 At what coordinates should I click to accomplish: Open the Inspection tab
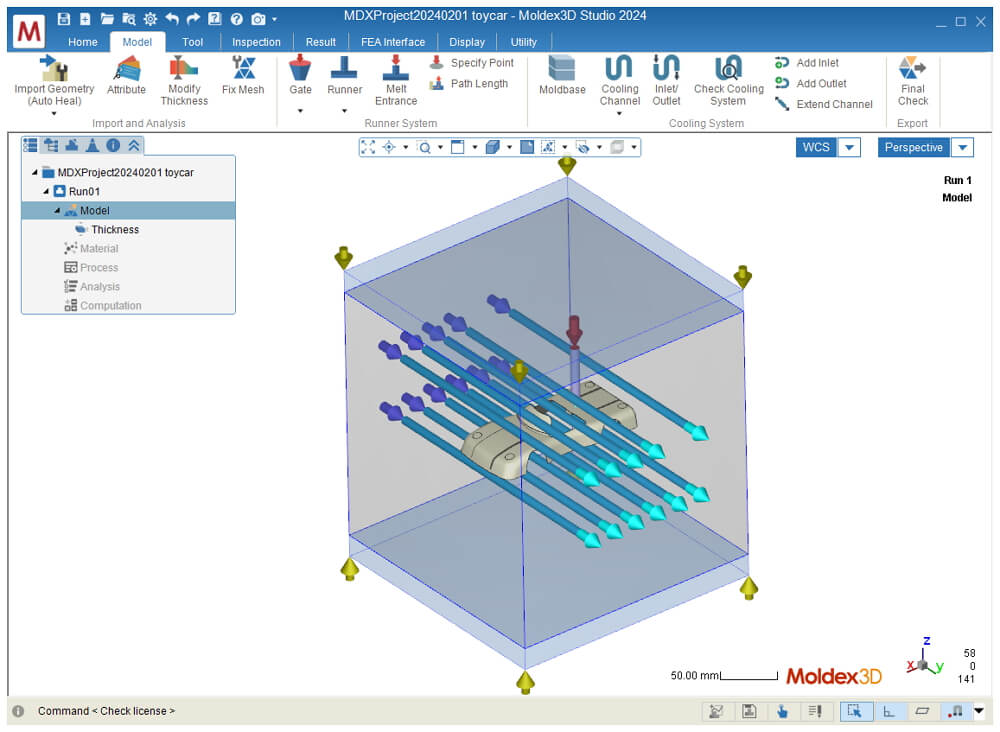coord(256,42)
